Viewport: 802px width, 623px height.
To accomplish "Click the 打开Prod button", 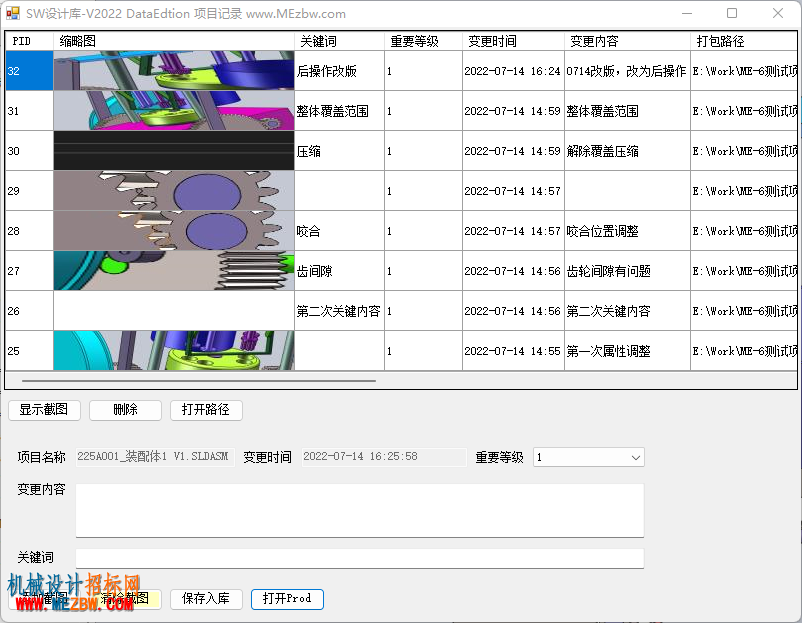I will pyautogui.click(x=287, y=599).
